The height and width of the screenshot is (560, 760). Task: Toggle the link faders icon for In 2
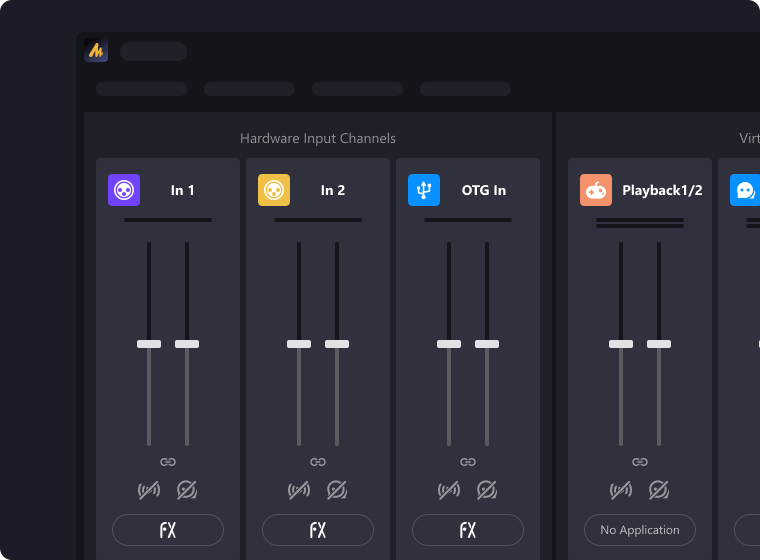tap(318, 462)
